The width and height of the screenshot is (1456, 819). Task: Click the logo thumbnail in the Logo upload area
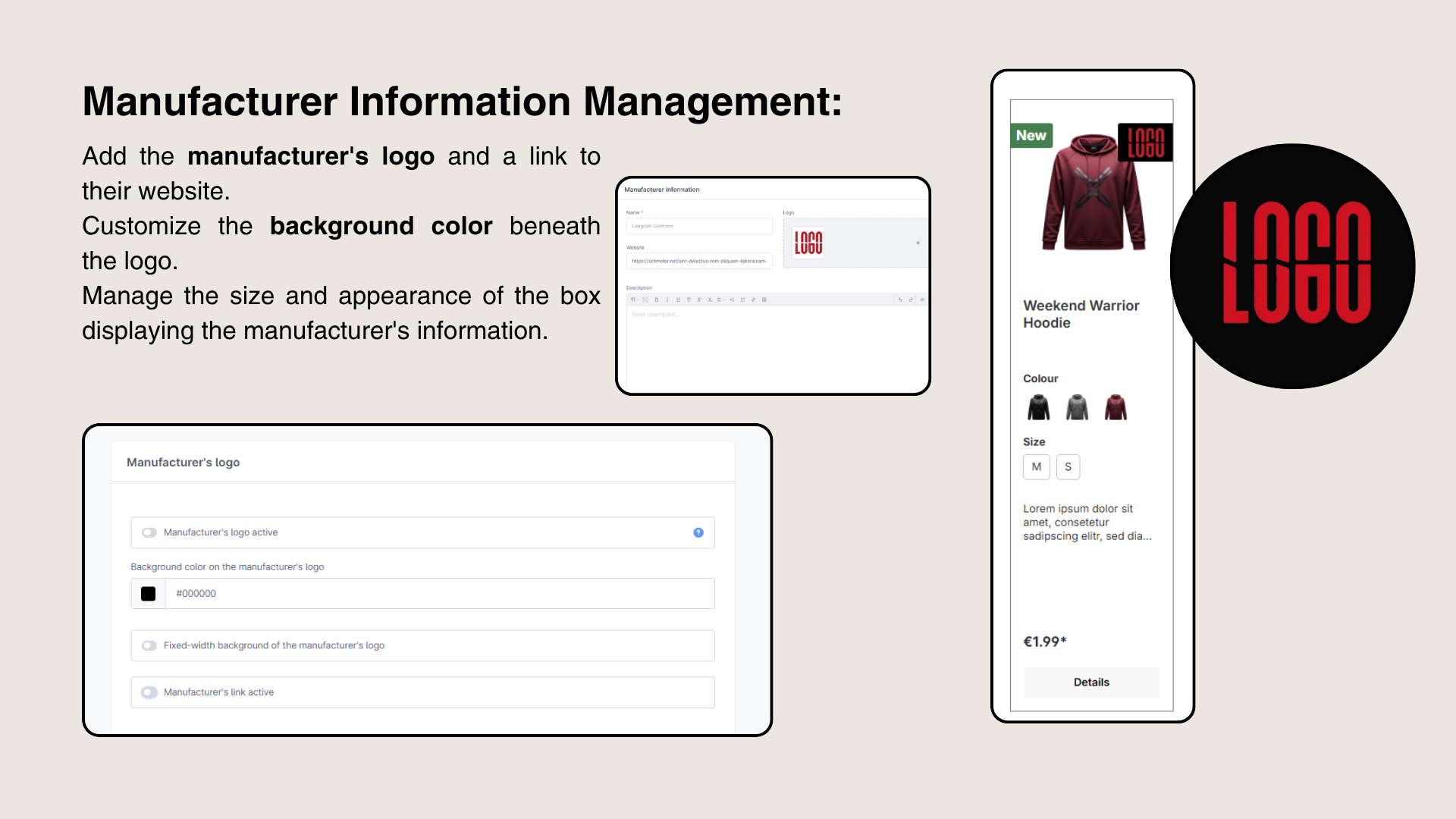[x=808, y=243]
